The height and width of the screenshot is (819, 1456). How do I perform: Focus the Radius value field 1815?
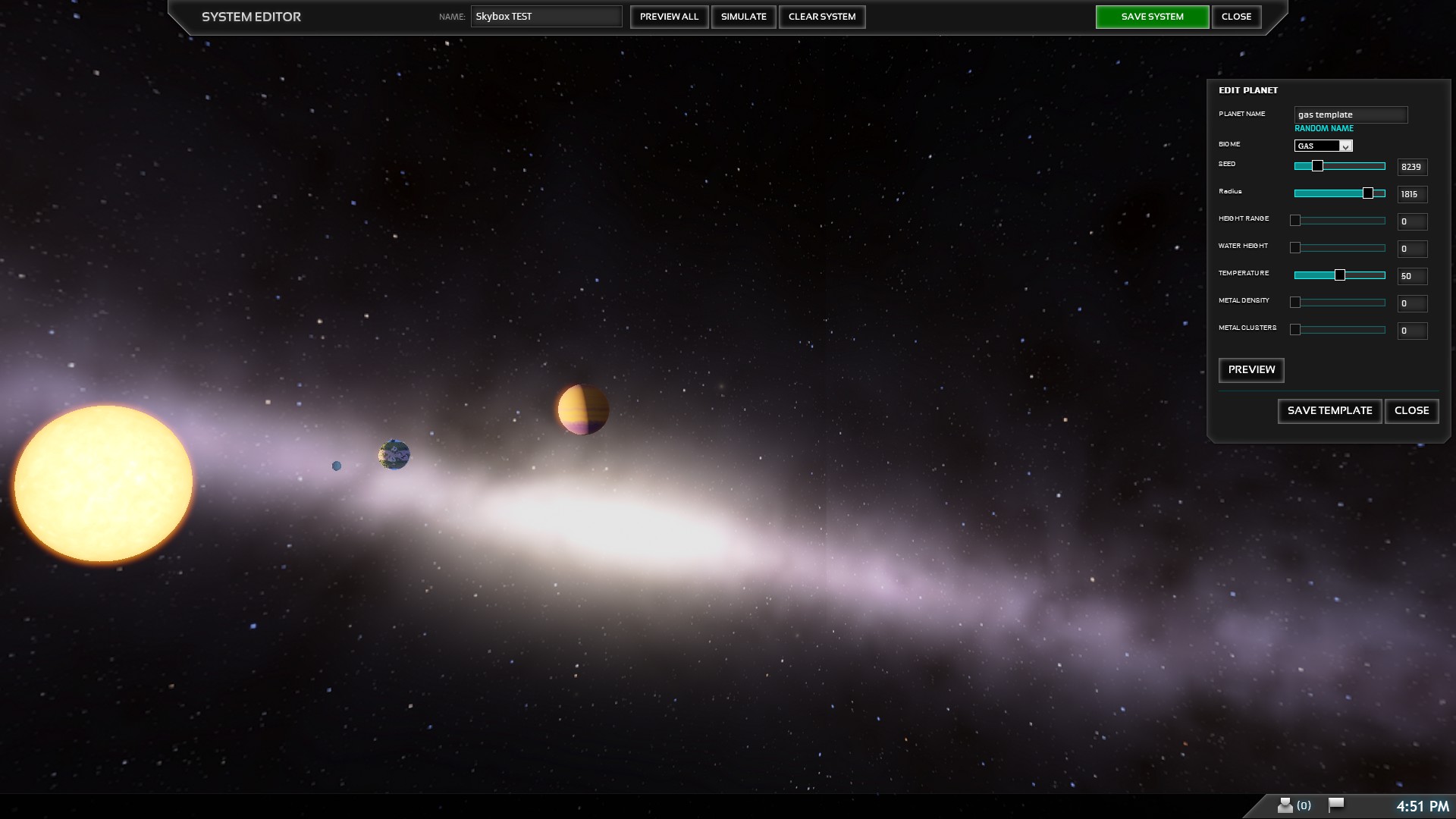point(1412,194)
